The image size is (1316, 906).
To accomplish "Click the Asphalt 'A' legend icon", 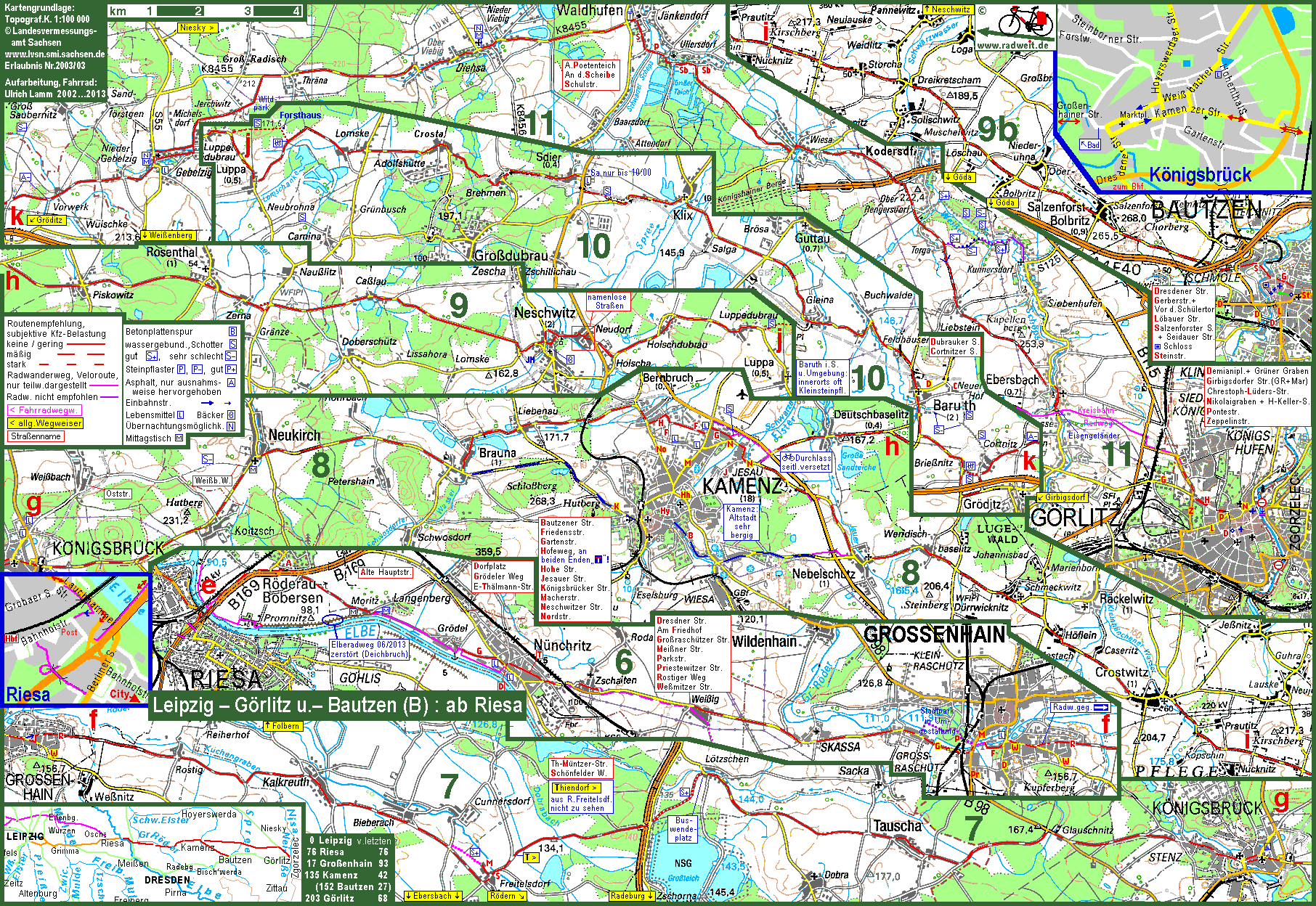I will pyautogui.click(x=231, y=383).
